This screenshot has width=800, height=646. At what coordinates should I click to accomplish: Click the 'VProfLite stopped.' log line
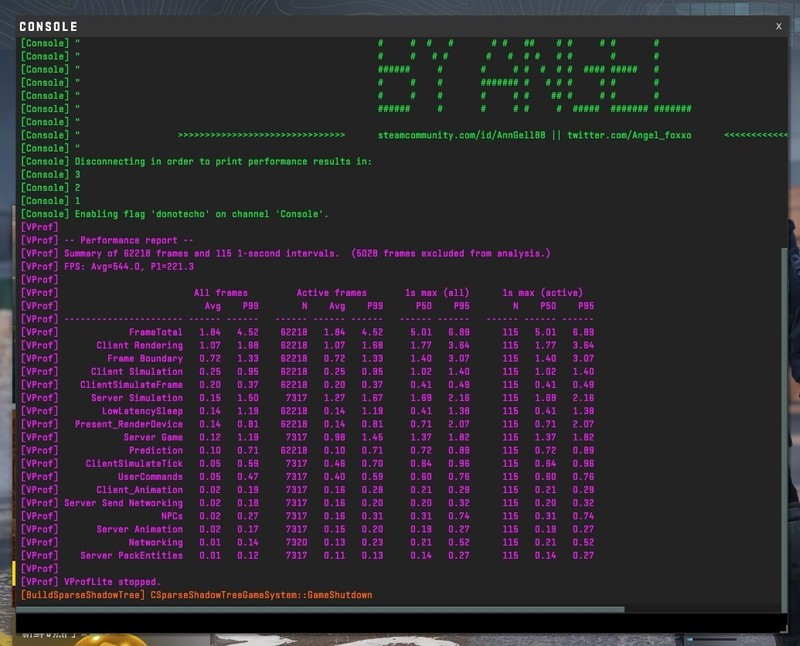[x=112, y=582]
